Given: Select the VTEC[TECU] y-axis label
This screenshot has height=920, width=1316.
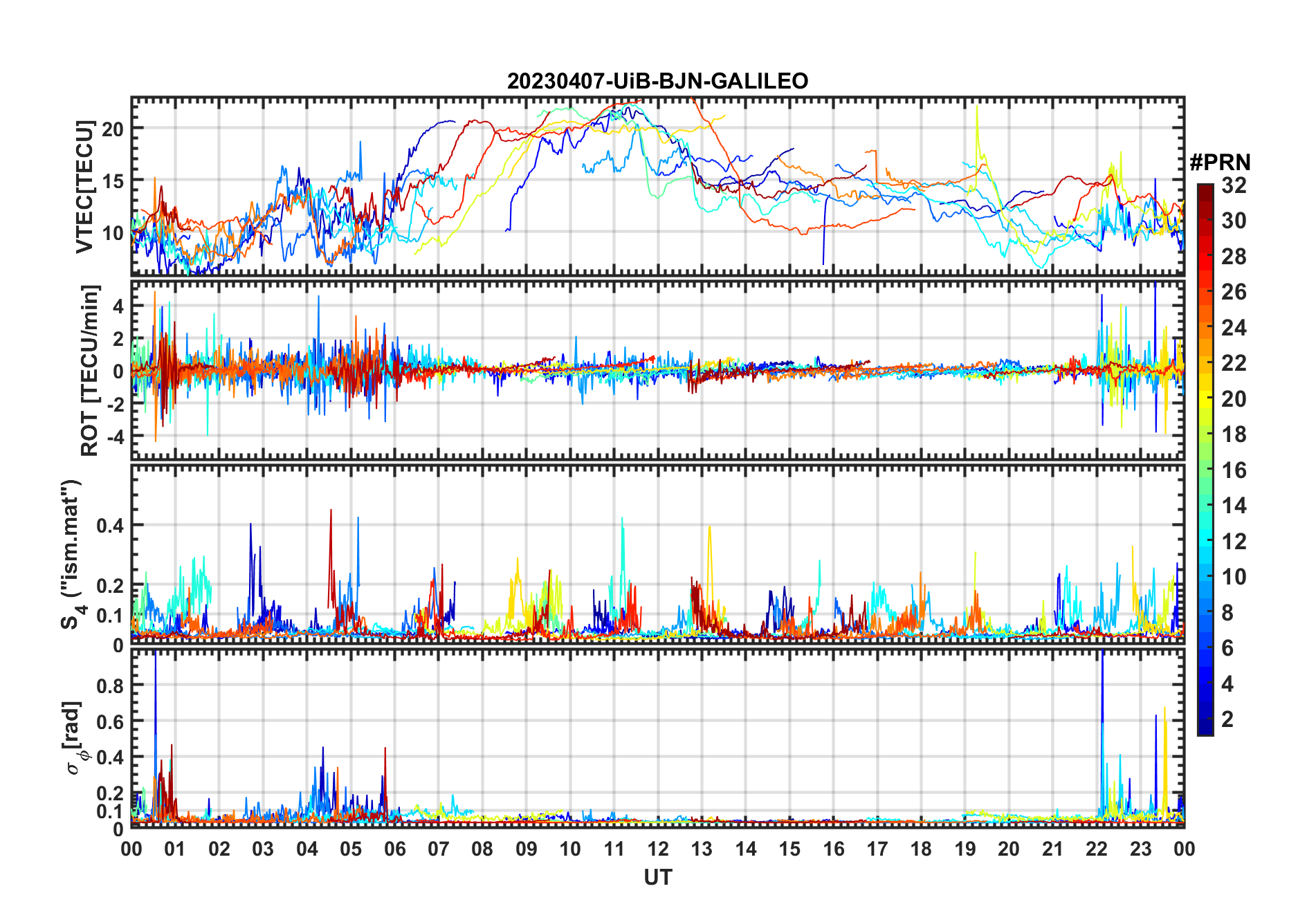Looking at the screenshot, I should point(84,187).
